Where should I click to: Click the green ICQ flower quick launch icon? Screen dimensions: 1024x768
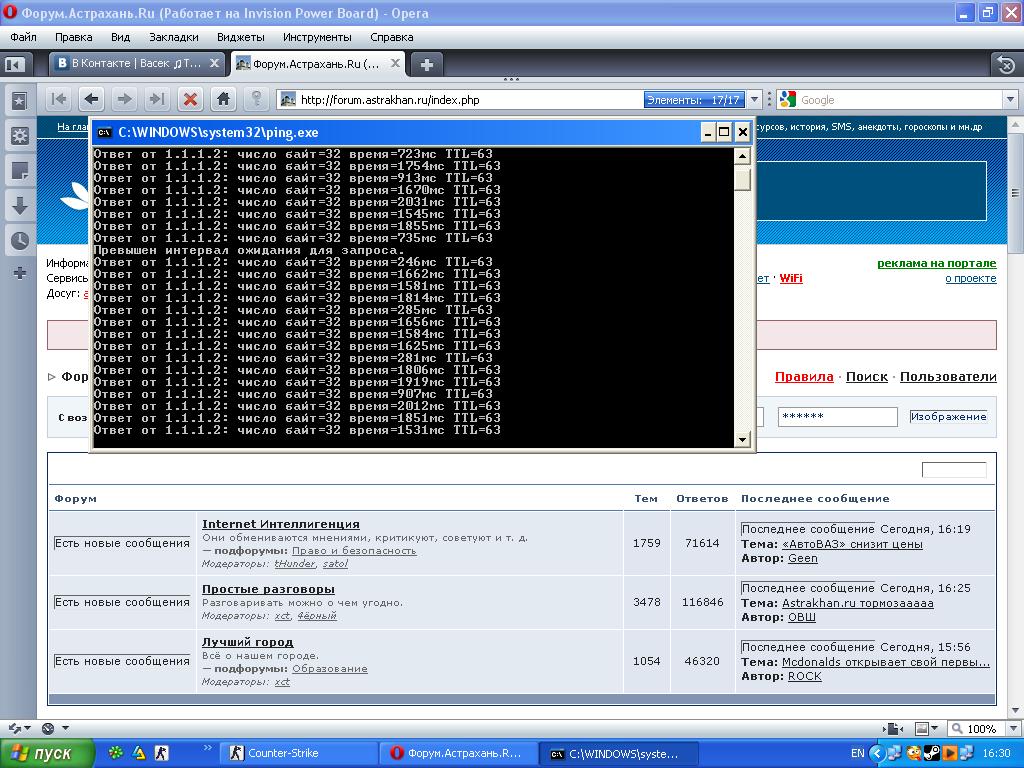click(x=116, y=753)
